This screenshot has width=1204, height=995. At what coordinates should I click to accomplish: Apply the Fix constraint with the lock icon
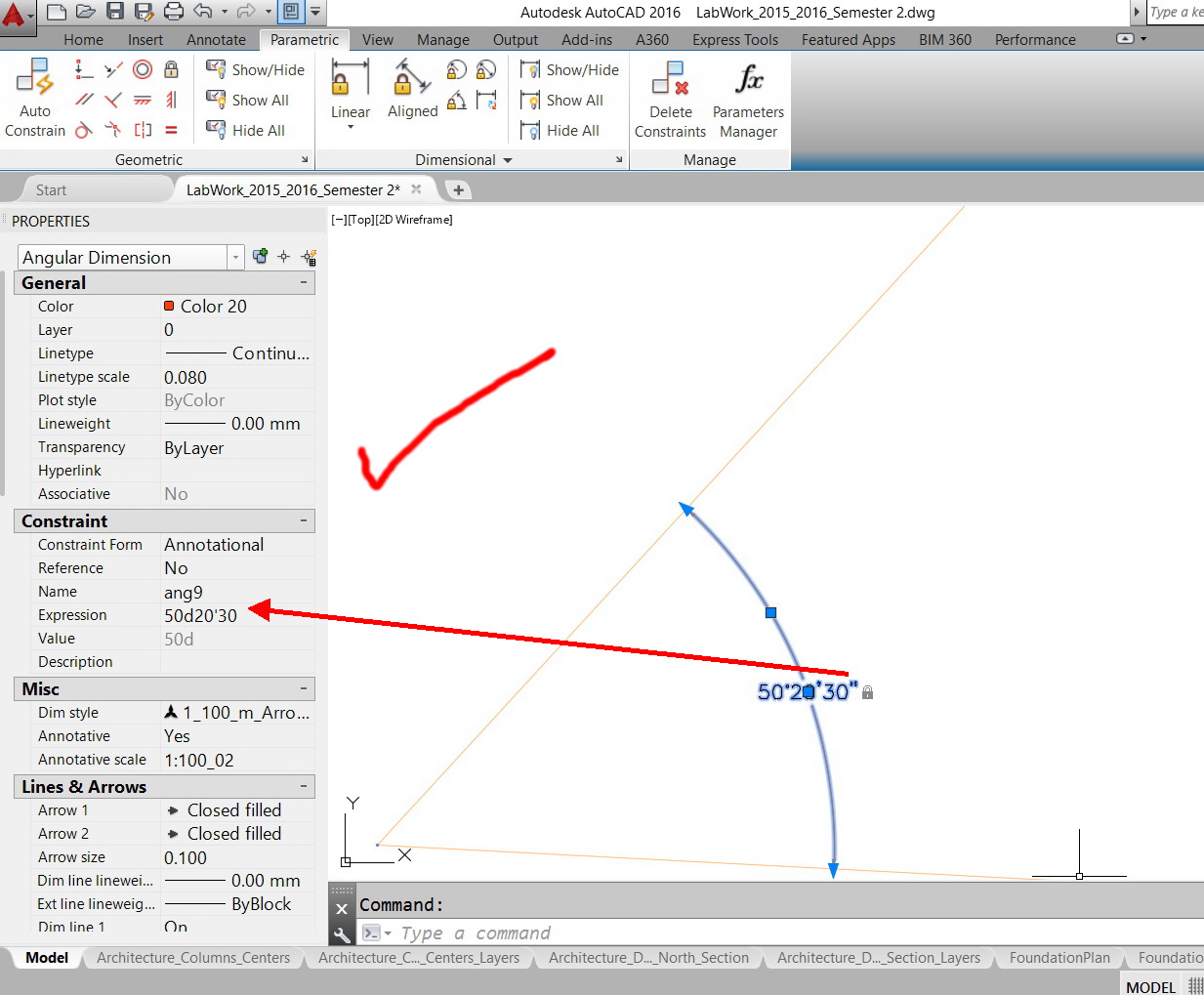tap(170, 71)
